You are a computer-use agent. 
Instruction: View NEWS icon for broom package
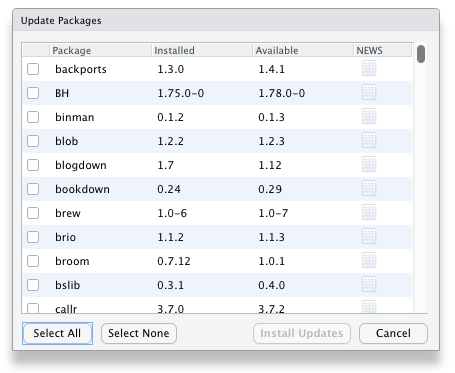point(369,260)
